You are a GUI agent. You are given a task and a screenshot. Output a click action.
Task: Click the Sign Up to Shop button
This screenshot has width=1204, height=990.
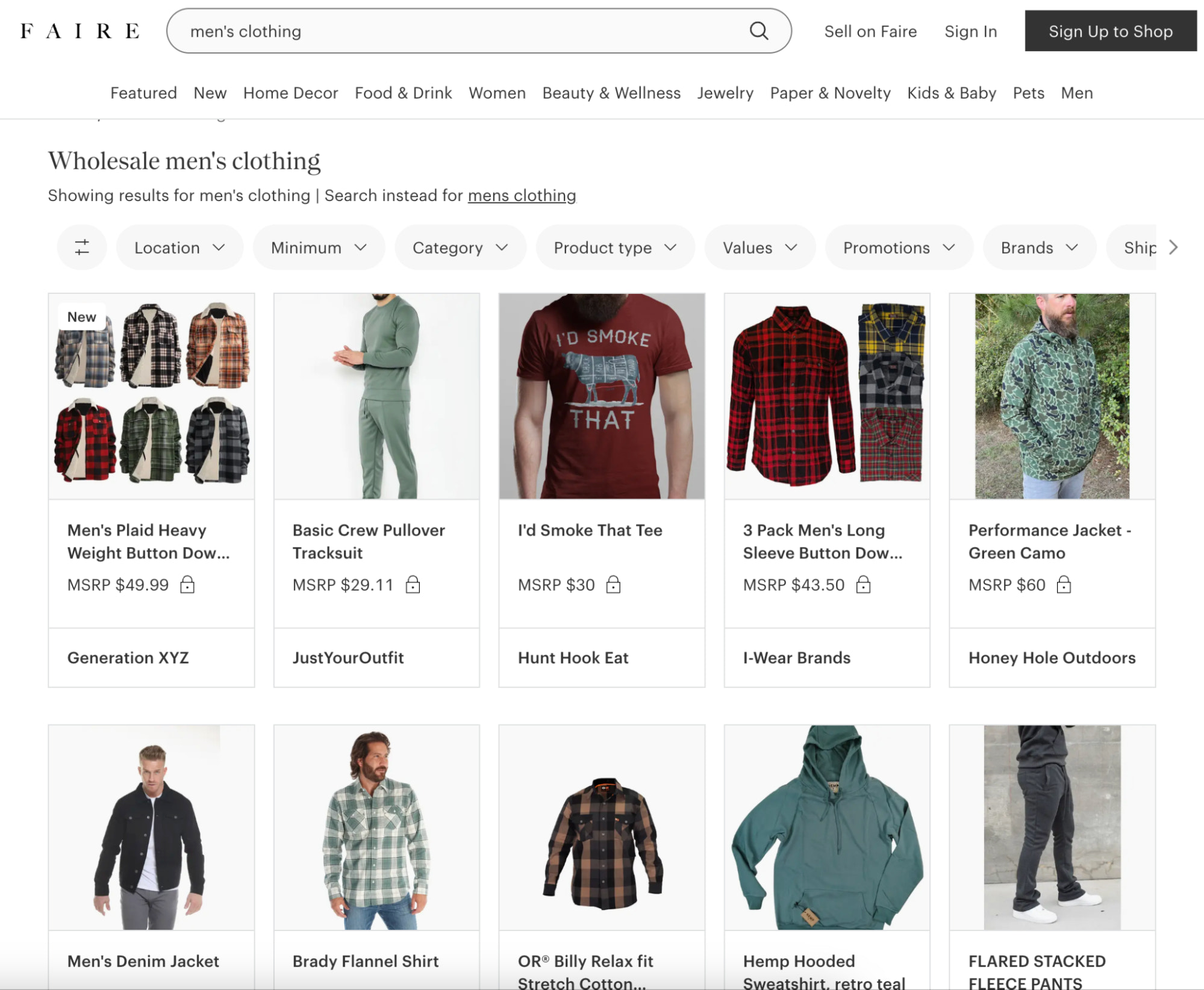[x=1111, y=31]
